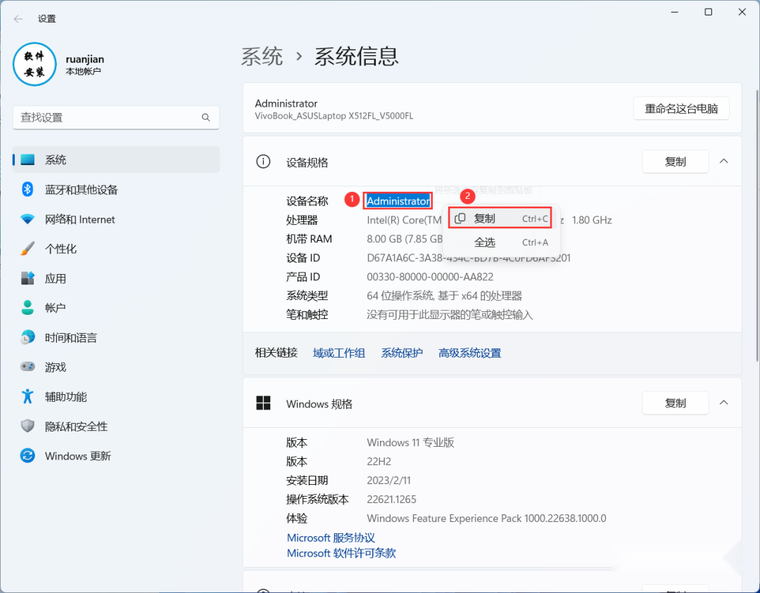The image size is (760, 593).
Task: Click the 设备规格 info icon
Action: click(x=263, y=161)
